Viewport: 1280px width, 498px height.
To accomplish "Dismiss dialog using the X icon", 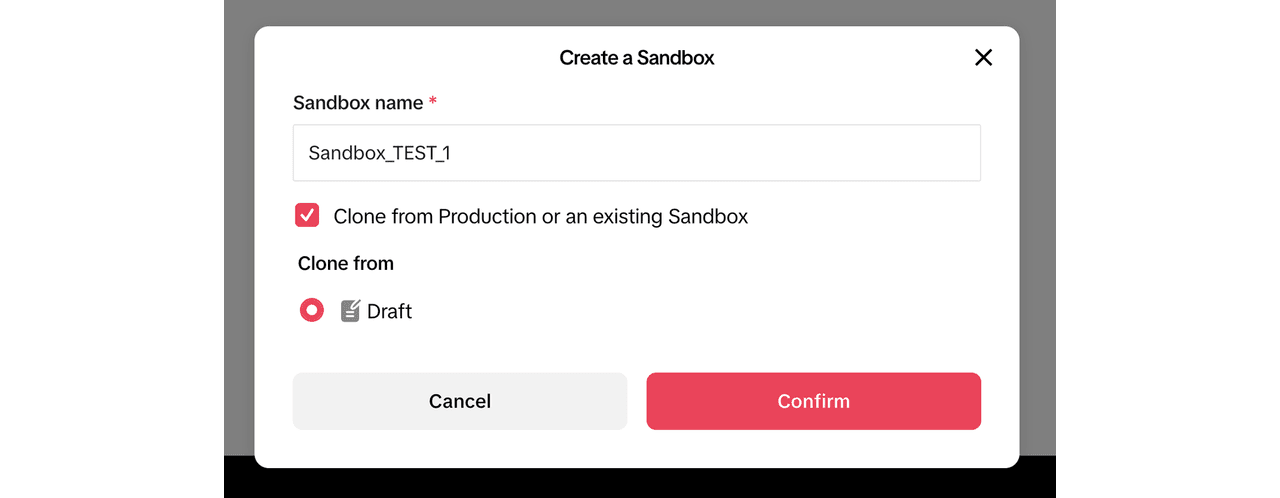I will click(x=983, y=58).
